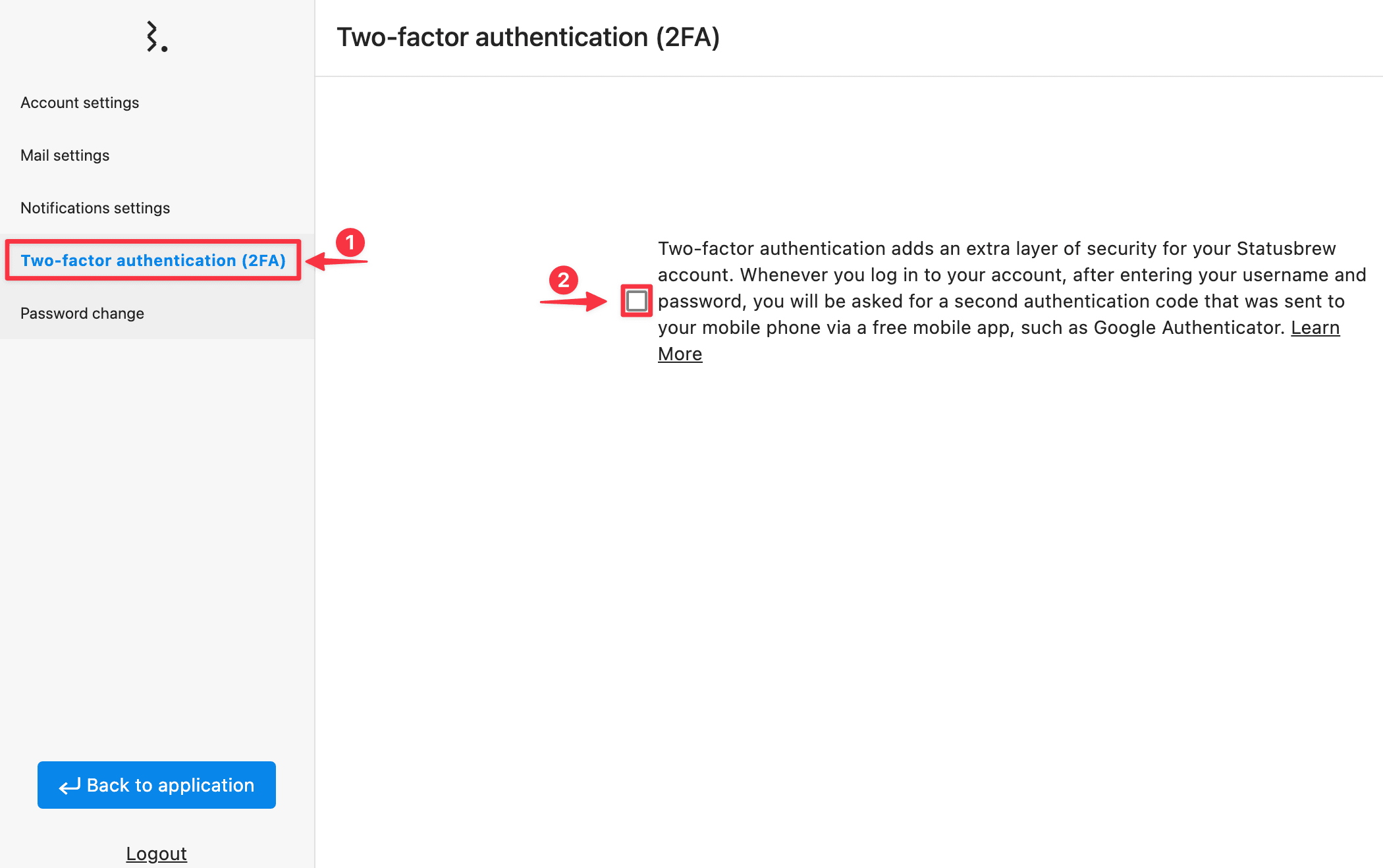Screen dimensions: 1383x868
Task: Open Password change page
Action: (x=82, y=313)
